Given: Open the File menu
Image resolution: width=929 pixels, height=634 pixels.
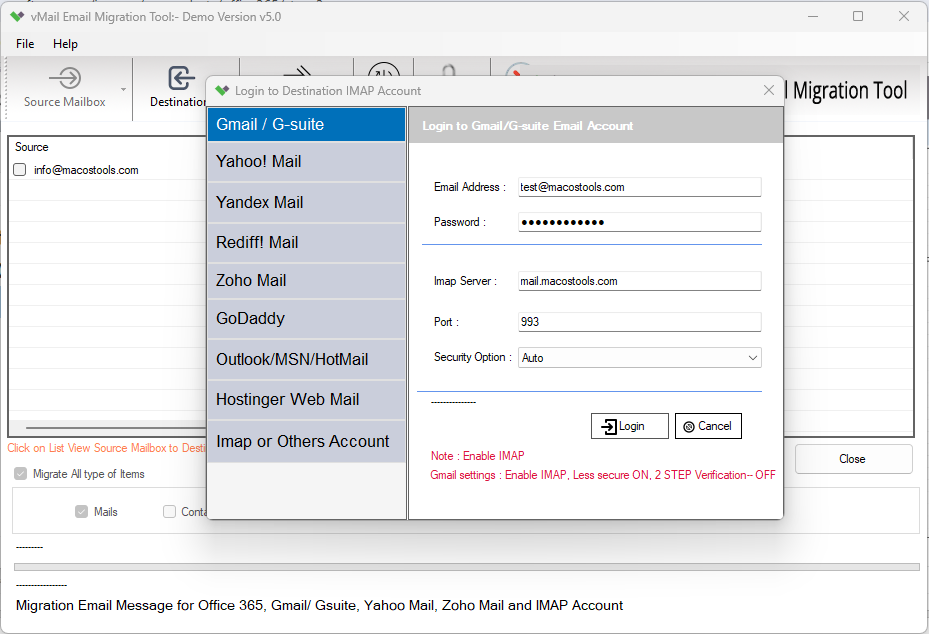Looking at the screenshot, I should coord(25,44).
